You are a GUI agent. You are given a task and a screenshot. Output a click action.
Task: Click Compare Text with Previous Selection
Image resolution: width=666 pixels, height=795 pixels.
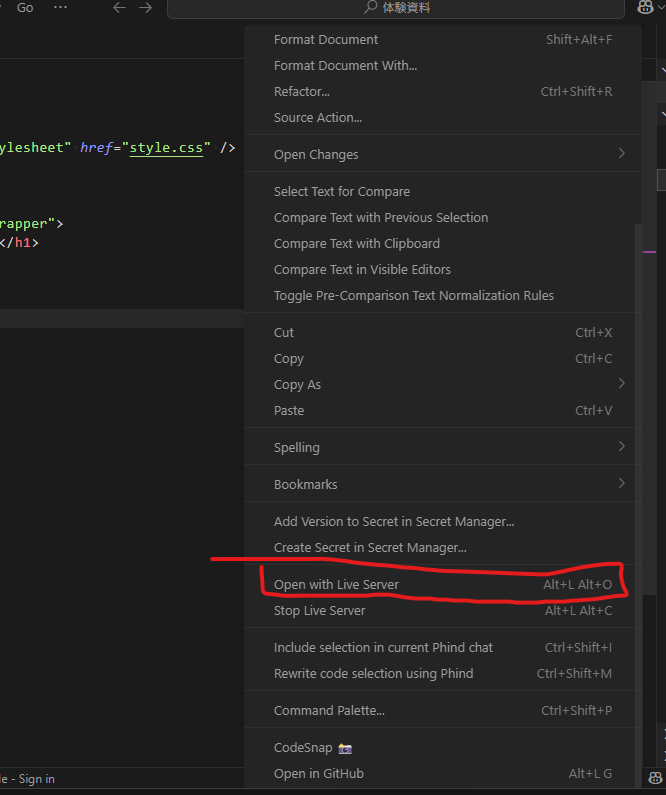pos(443,218)
